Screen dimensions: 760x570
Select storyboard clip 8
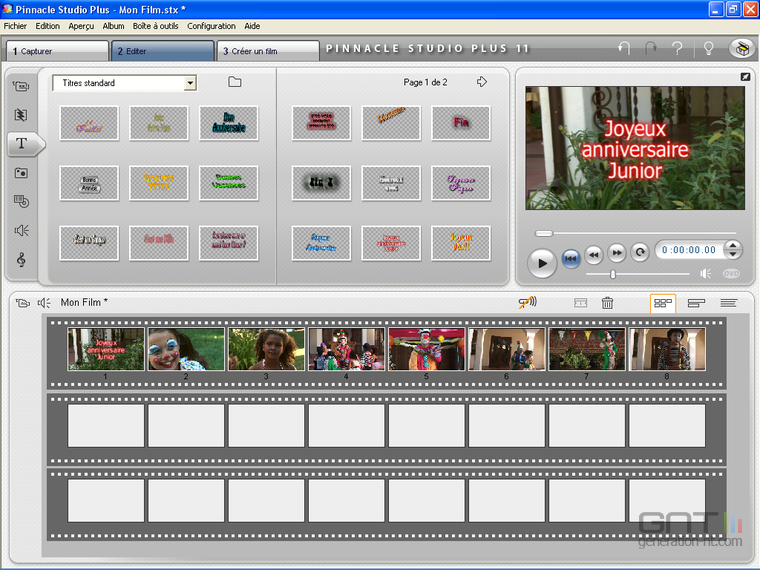coord(667,349)
